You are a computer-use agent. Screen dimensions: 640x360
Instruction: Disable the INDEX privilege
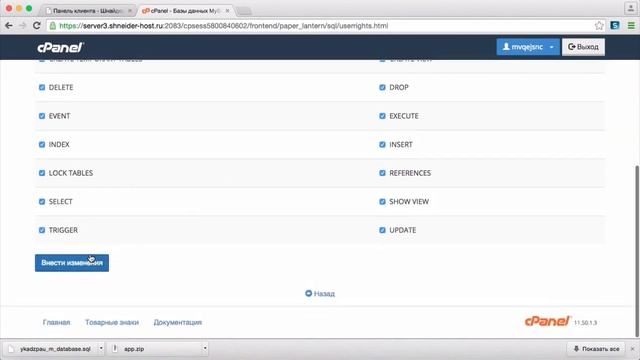coord(42,144)
